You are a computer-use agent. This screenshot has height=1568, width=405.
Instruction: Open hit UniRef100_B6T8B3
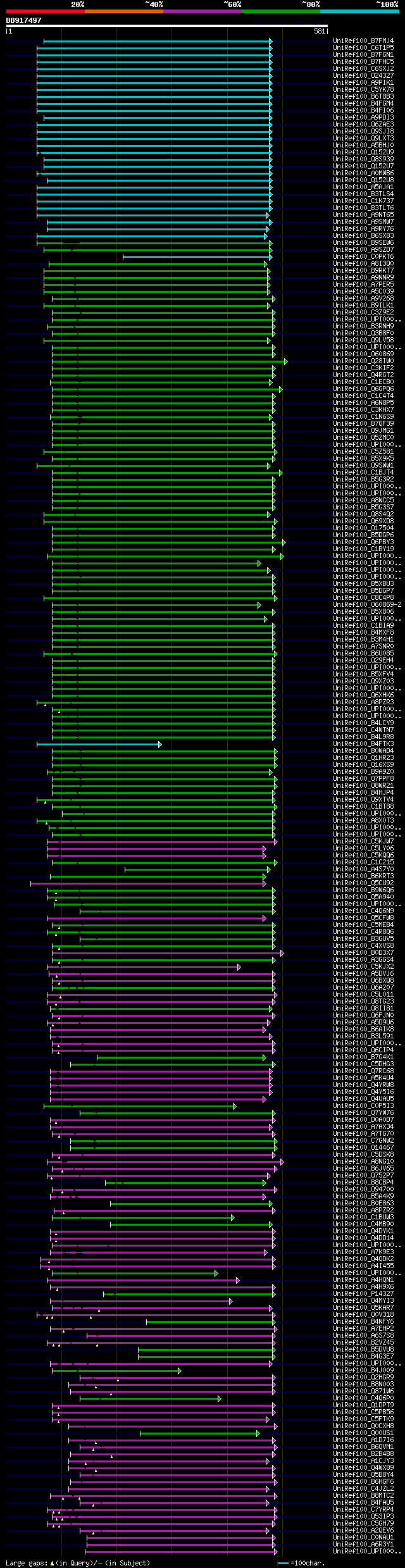tap(363, 96)
